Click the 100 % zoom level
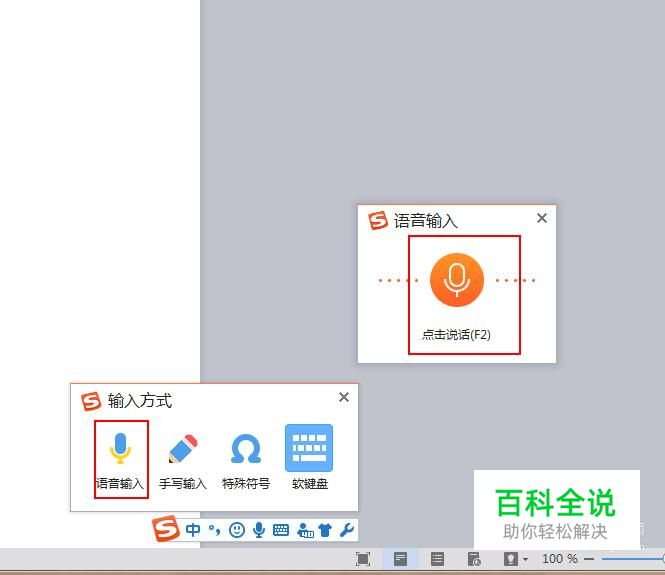665x575 pixels. pyautogui.click(x=559, y=559)
